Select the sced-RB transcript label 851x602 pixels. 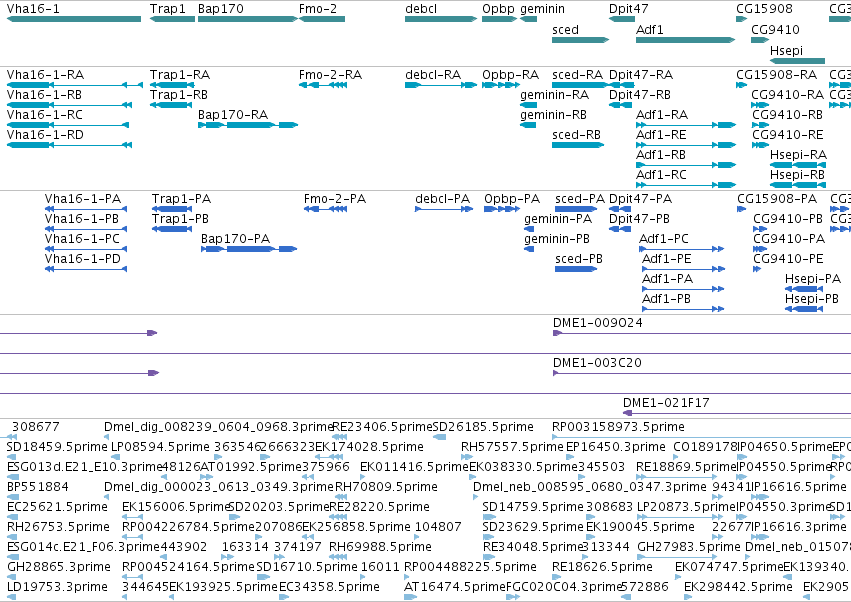tap(576, 135)
